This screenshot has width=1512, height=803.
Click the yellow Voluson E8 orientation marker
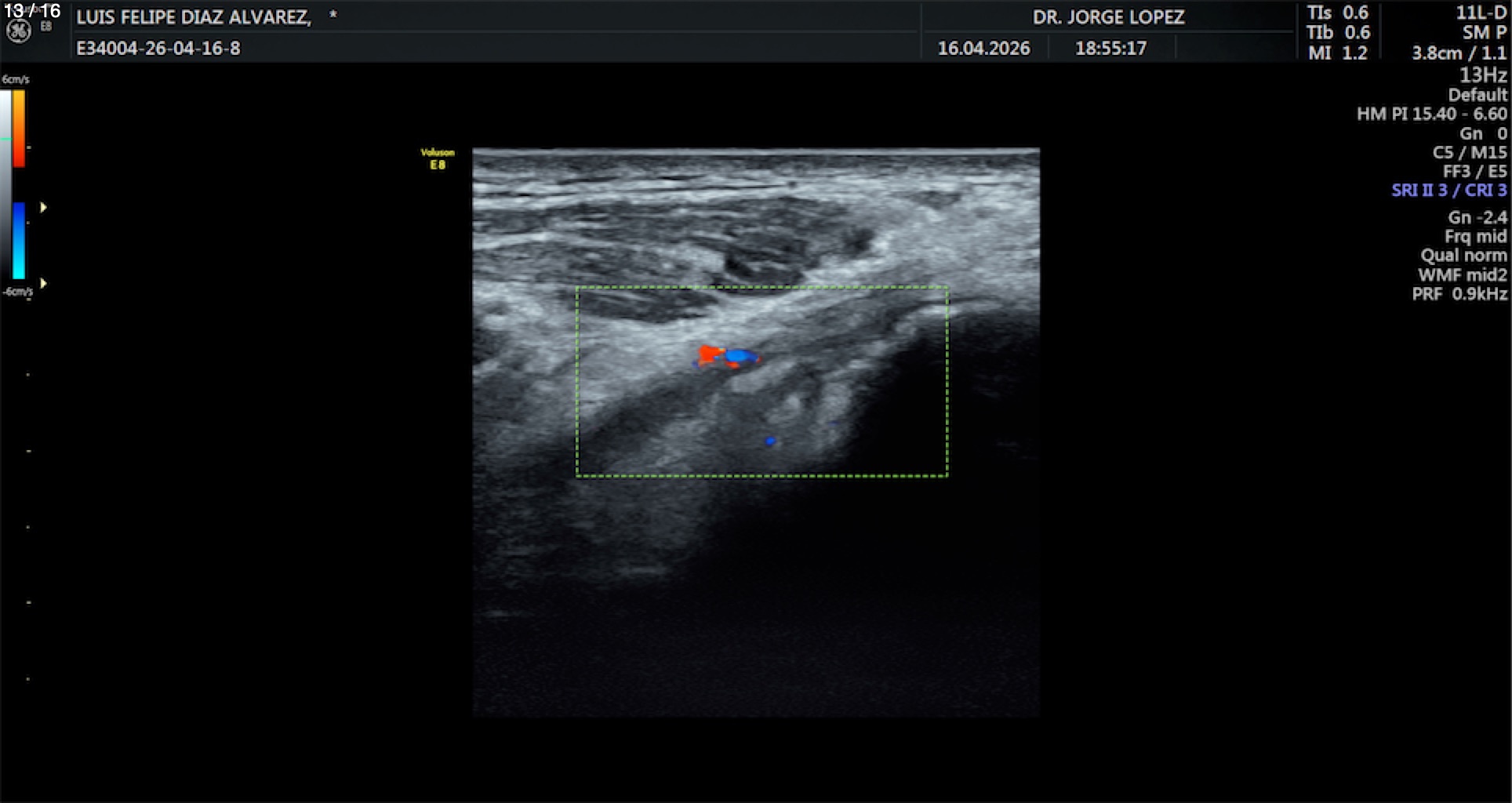pos(438,158)
